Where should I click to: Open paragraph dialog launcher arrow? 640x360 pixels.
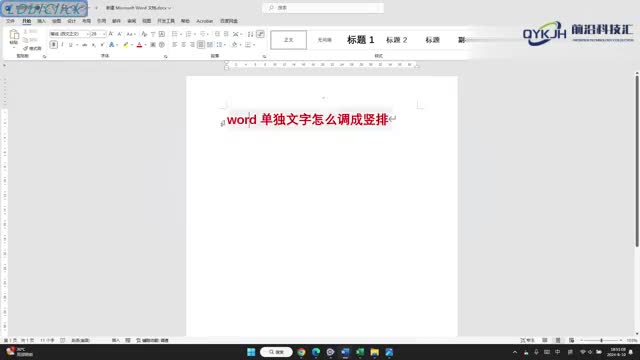264,56
